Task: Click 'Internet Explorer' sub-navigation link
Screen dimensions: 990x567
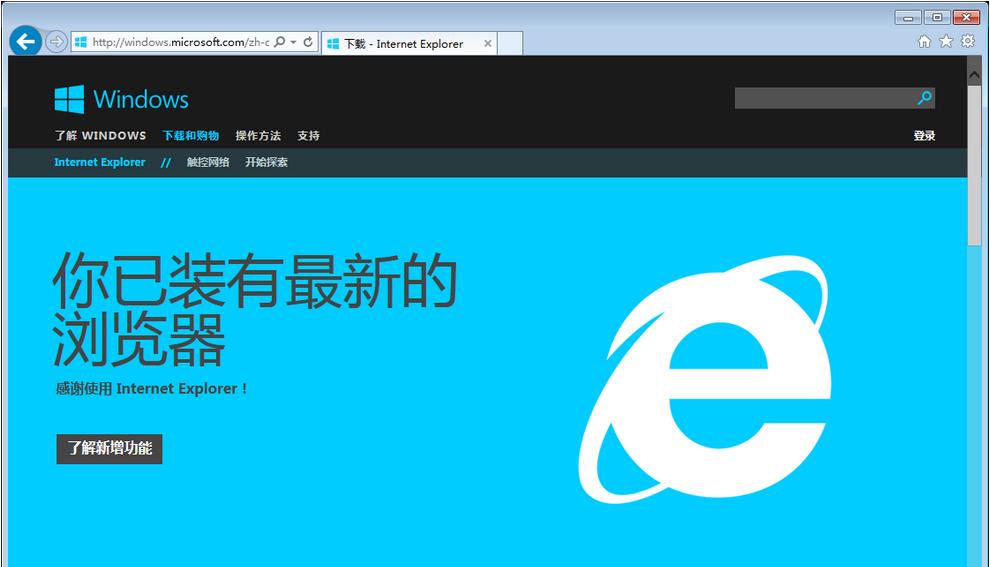Action: [100, 162]
